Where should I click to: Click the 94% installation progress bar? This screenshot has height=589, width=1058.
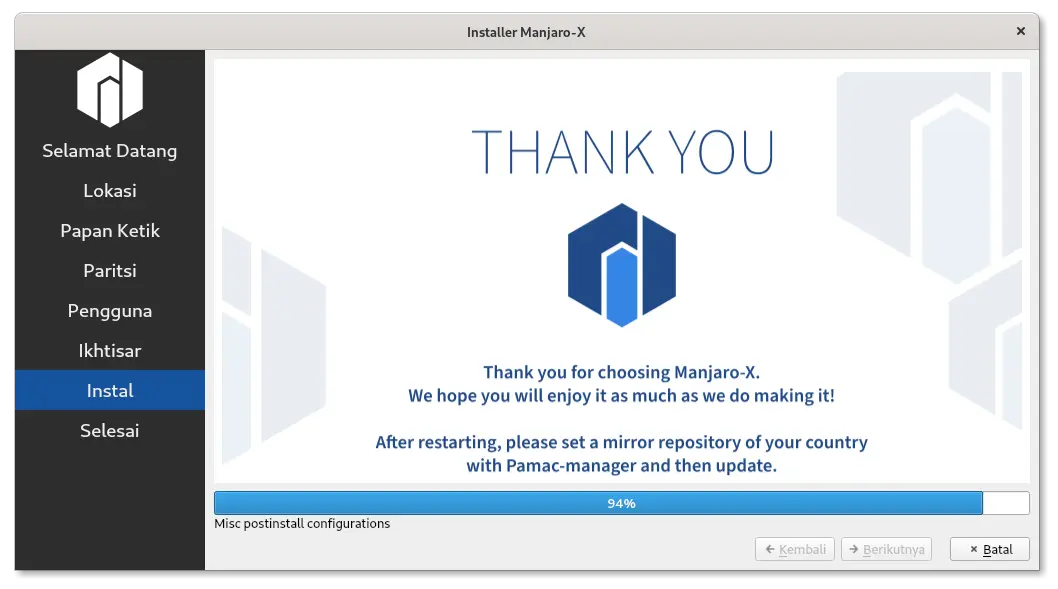coord(621,503)
